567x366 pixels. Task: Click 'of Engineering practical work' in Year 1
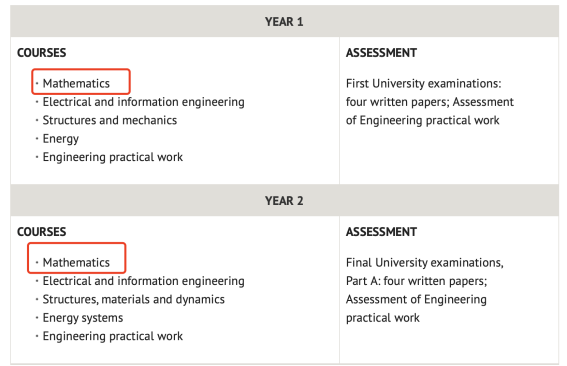[x=422, y=120]
